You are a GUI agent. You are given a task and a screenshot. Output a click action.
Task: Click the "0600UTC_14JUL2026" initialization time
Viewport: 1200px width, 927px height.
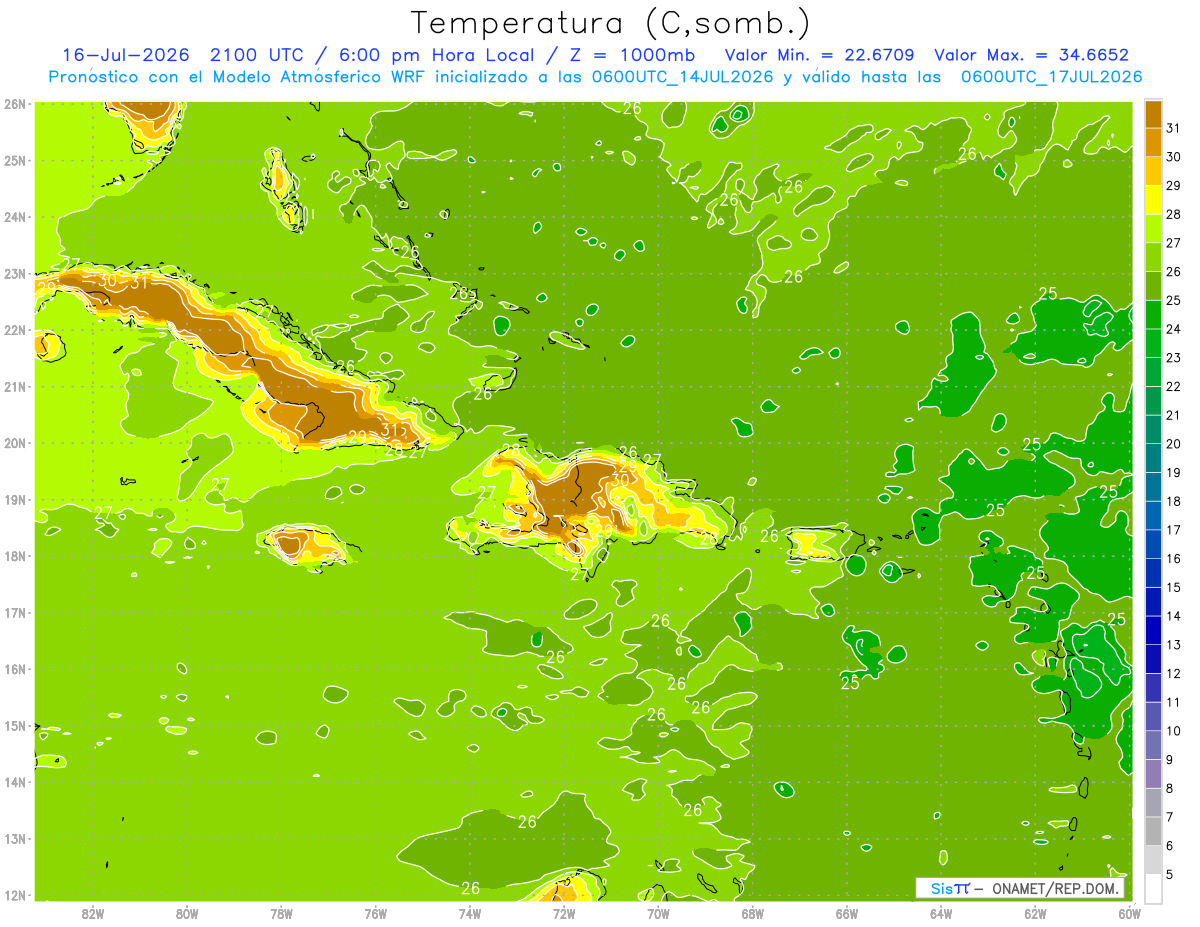pyautogui.click(x=682, y=76)
